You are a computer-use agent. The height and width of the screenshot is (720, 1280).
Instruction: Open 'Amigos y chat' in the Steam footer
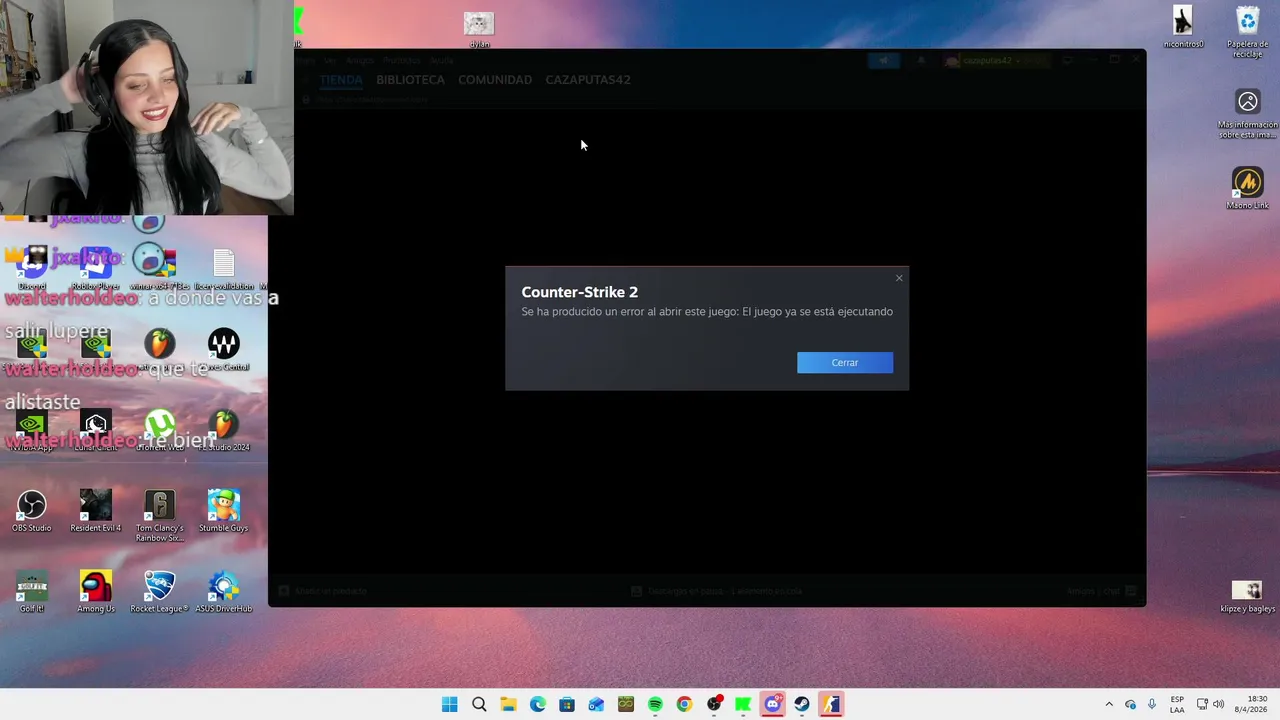click(1101, 591)
